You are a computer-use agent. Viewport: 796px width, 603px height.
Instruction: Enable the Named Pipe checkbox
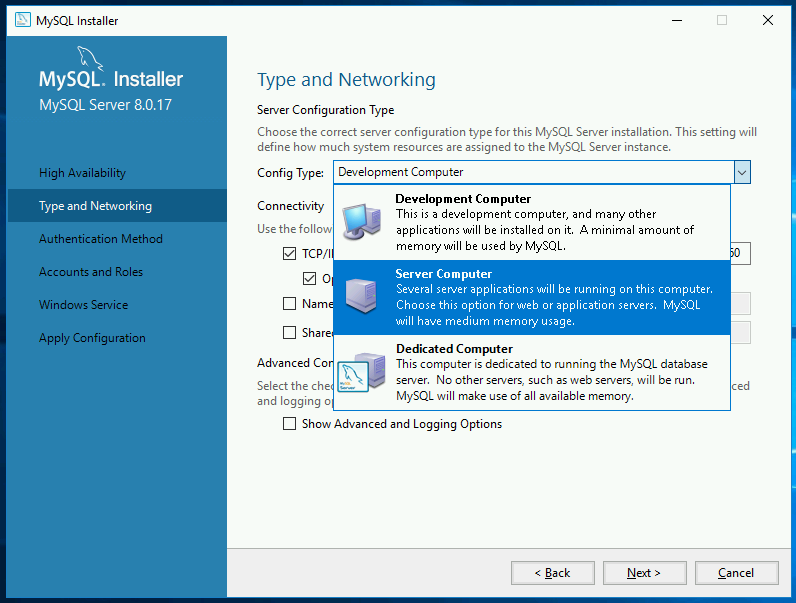coord(289,304)
